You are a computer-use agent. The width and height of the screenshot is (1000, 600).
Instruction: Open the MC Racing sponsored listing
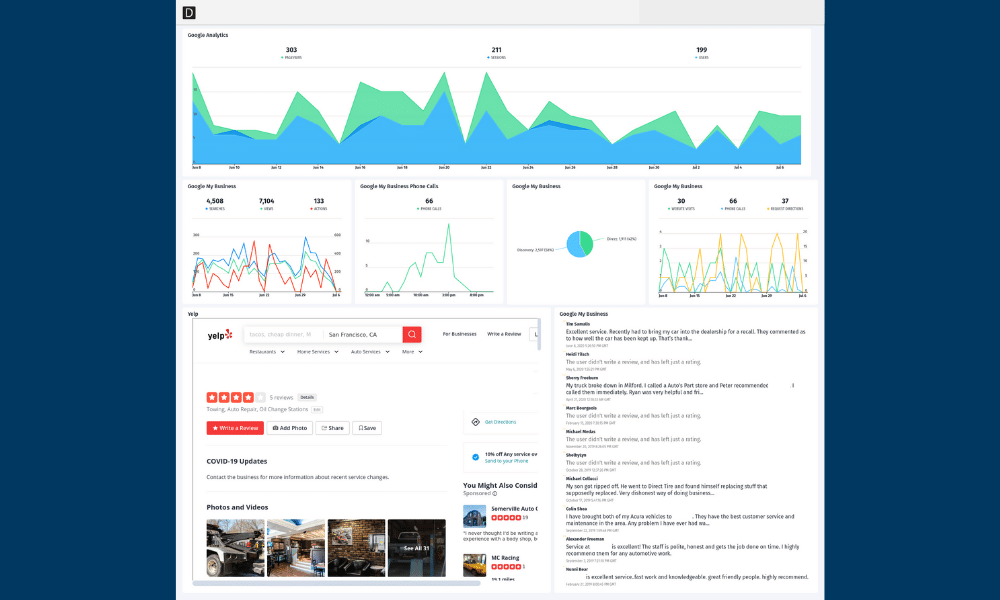coord(505,558)
